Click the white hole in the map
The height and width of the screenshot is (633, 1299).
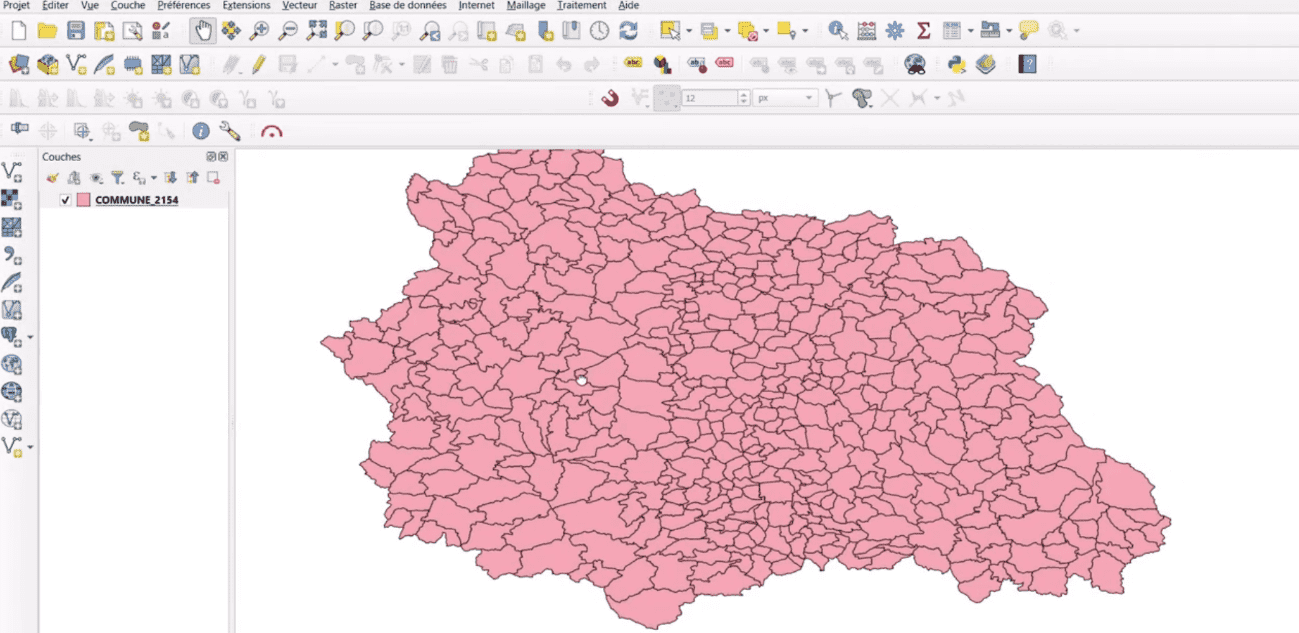point(581,380)
